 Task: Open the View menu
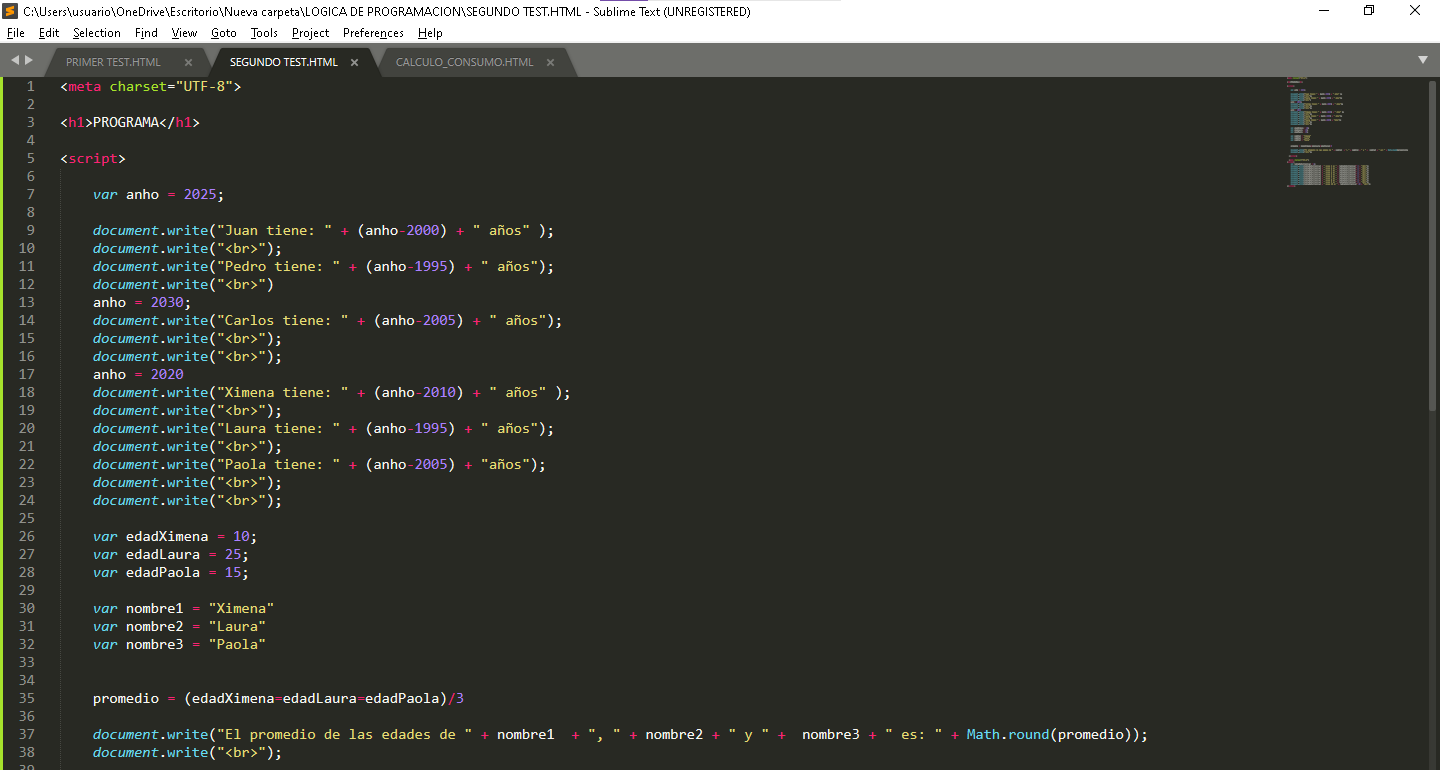pos(184,33)
